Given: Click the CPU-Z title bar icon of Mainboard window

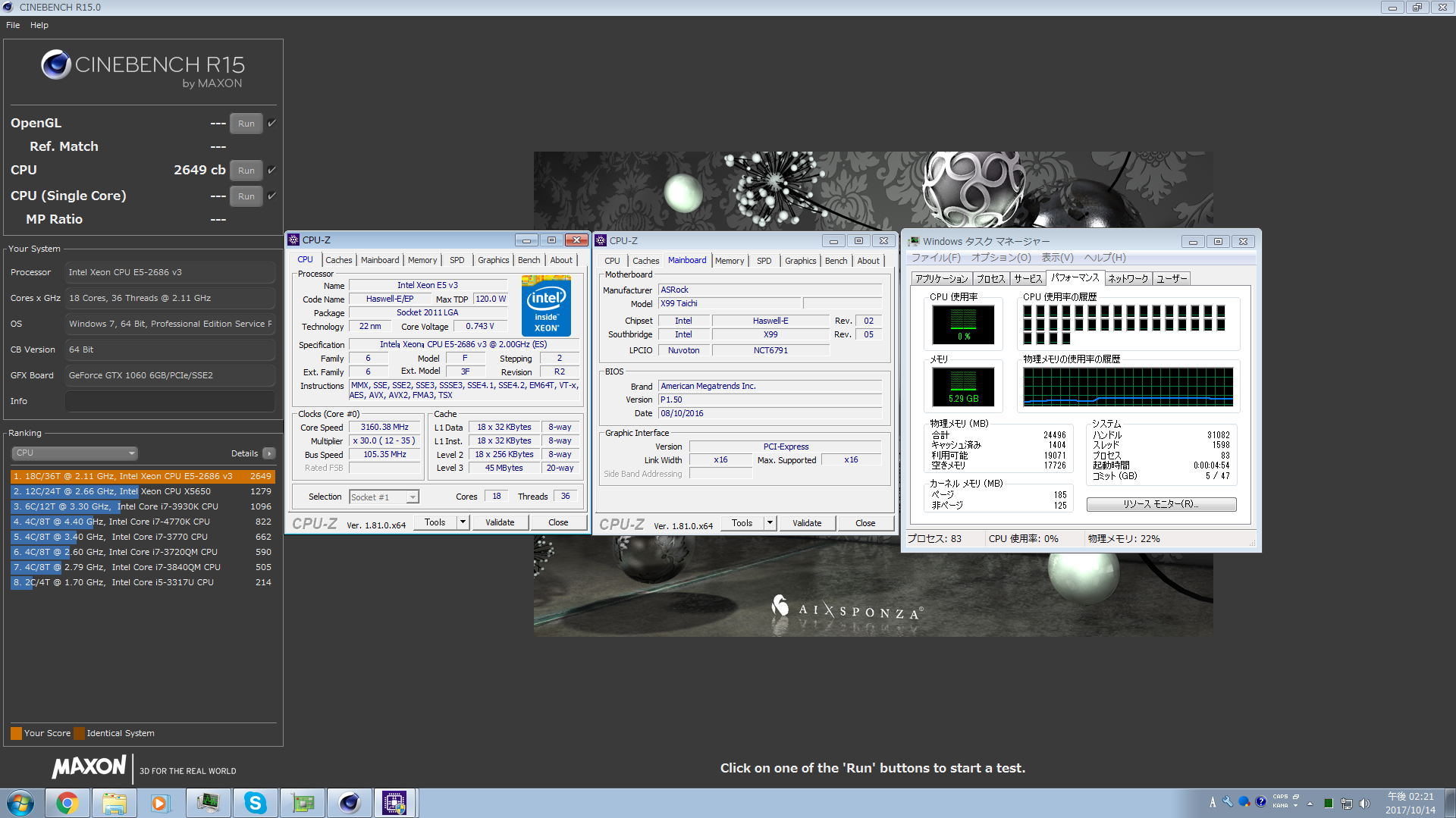Looking at the screenshot, I should pos(601,240).
